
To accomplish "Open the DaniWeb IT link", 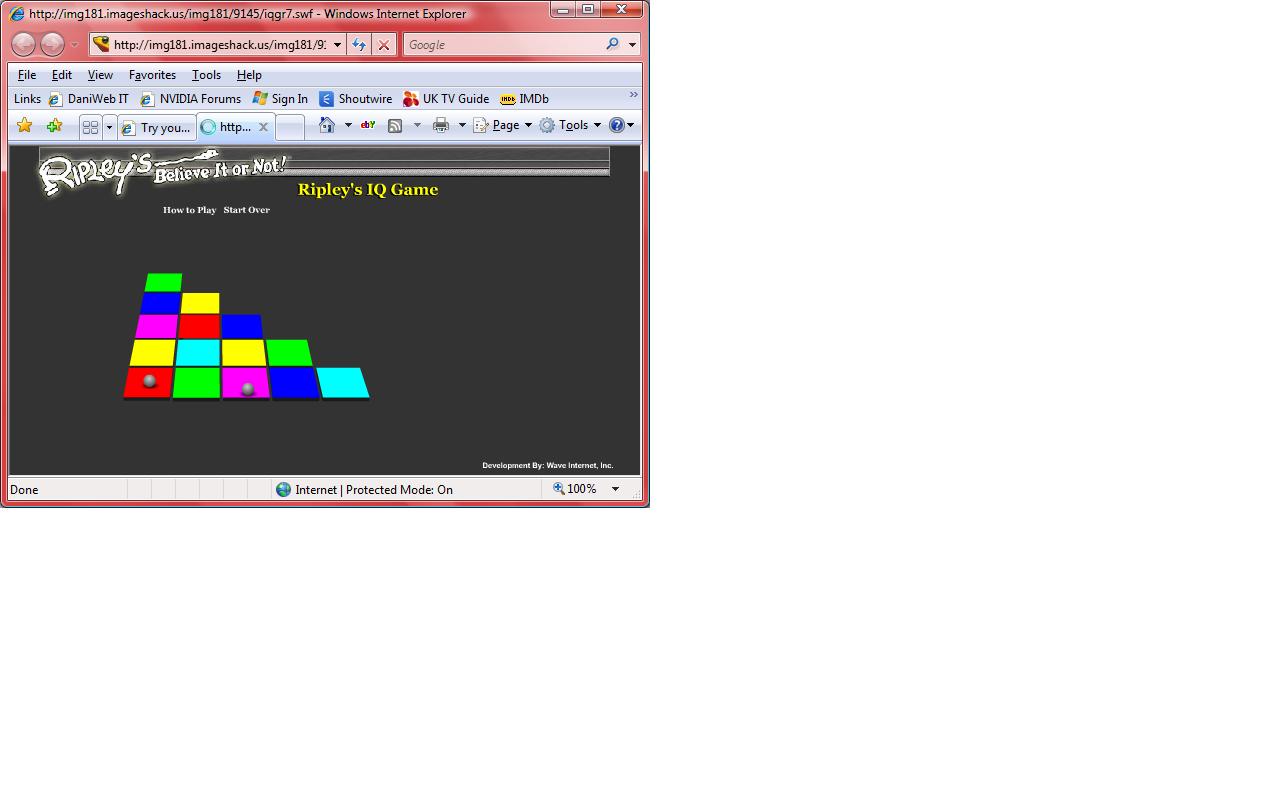I will coord(88,99).
